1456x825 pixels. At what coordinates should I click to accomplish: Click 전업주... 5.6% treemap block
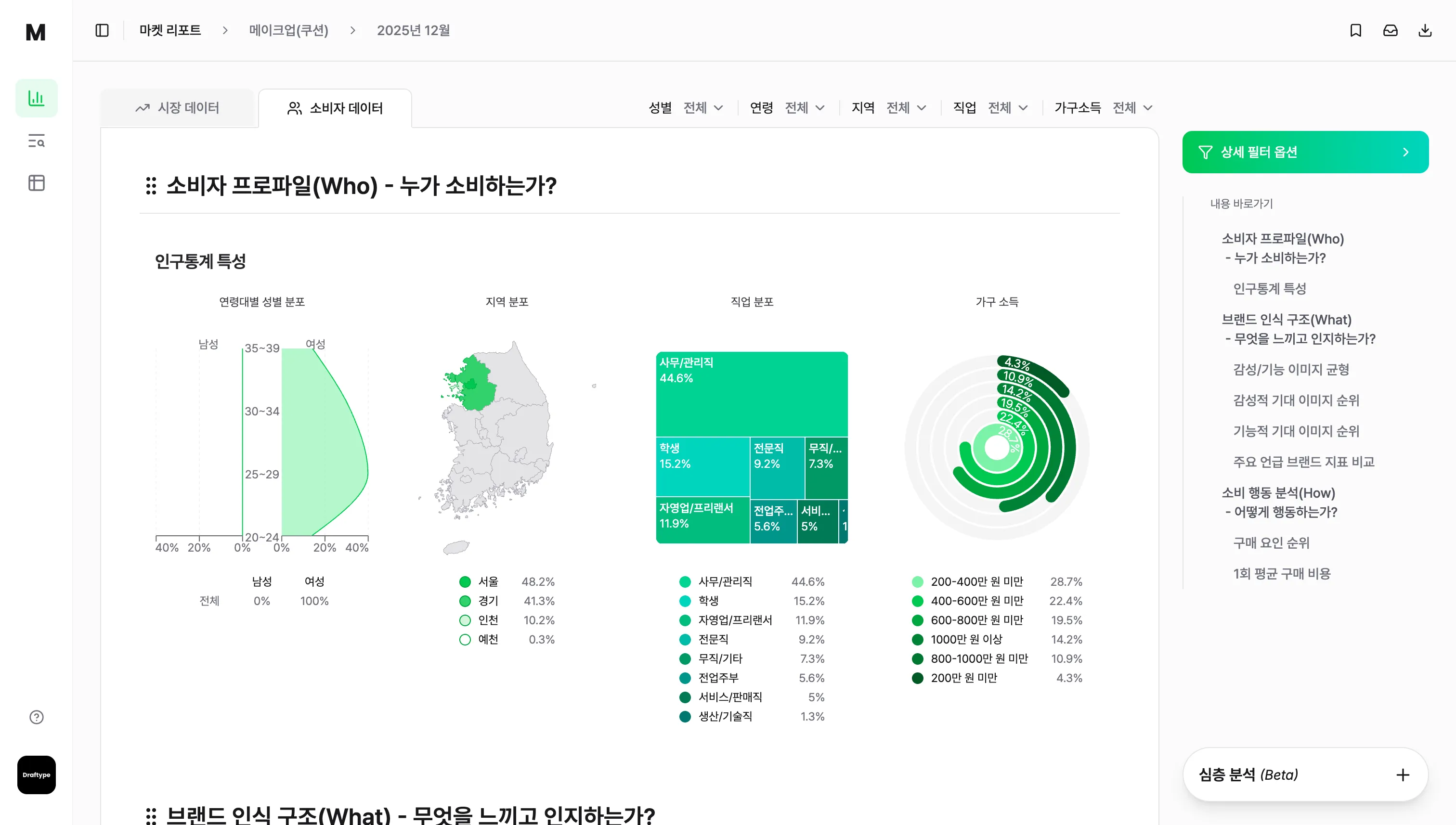coord(773,521)
